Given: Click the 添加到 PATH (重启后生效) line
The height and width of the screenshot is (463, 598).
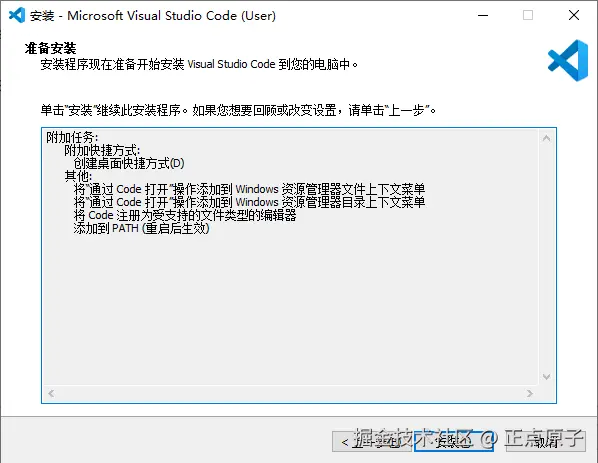Looking at the screenshot, I should pyautogui.click(x=141, y=228).
